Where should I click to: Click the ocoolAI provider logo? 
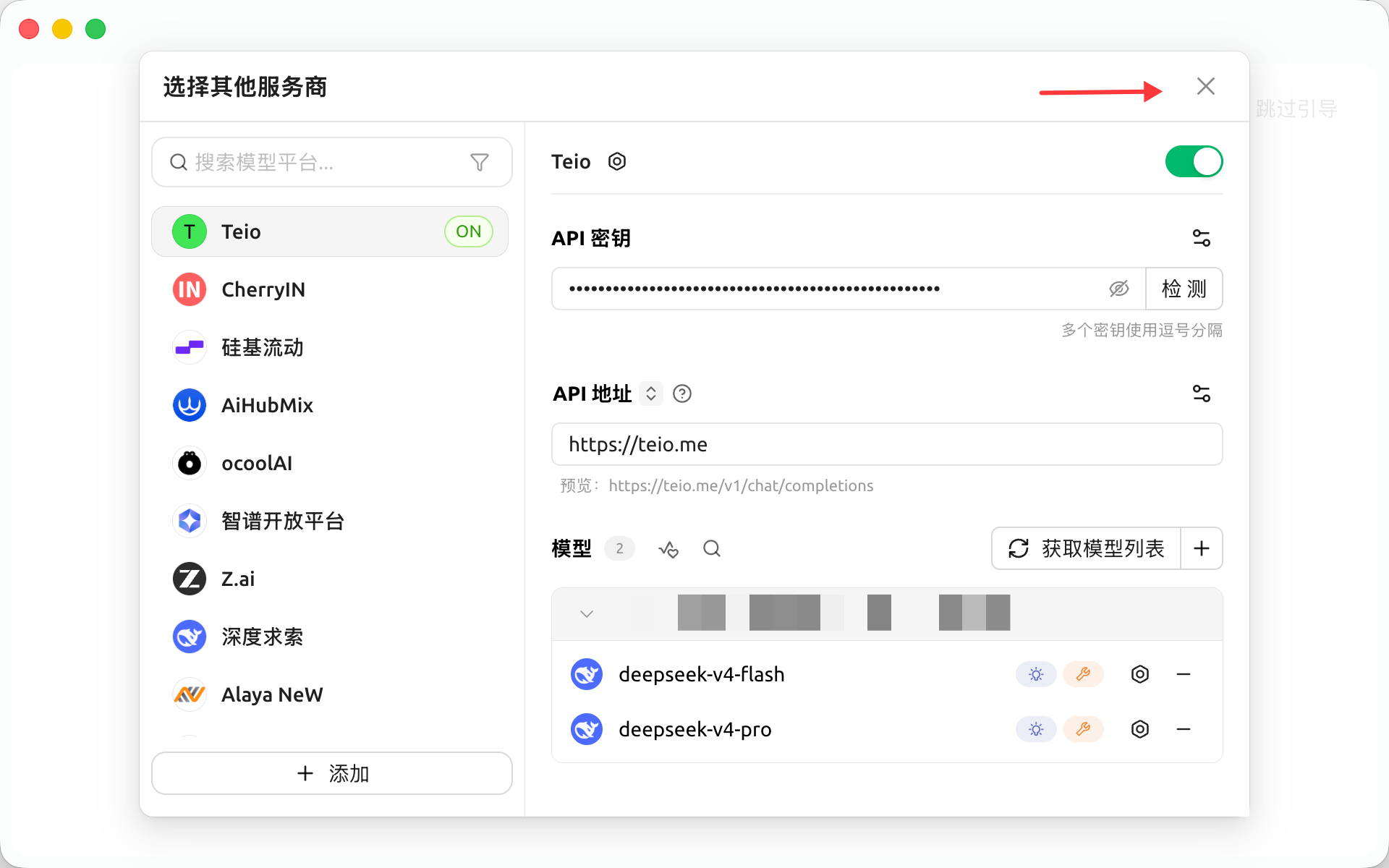click(x=190, y=463)
